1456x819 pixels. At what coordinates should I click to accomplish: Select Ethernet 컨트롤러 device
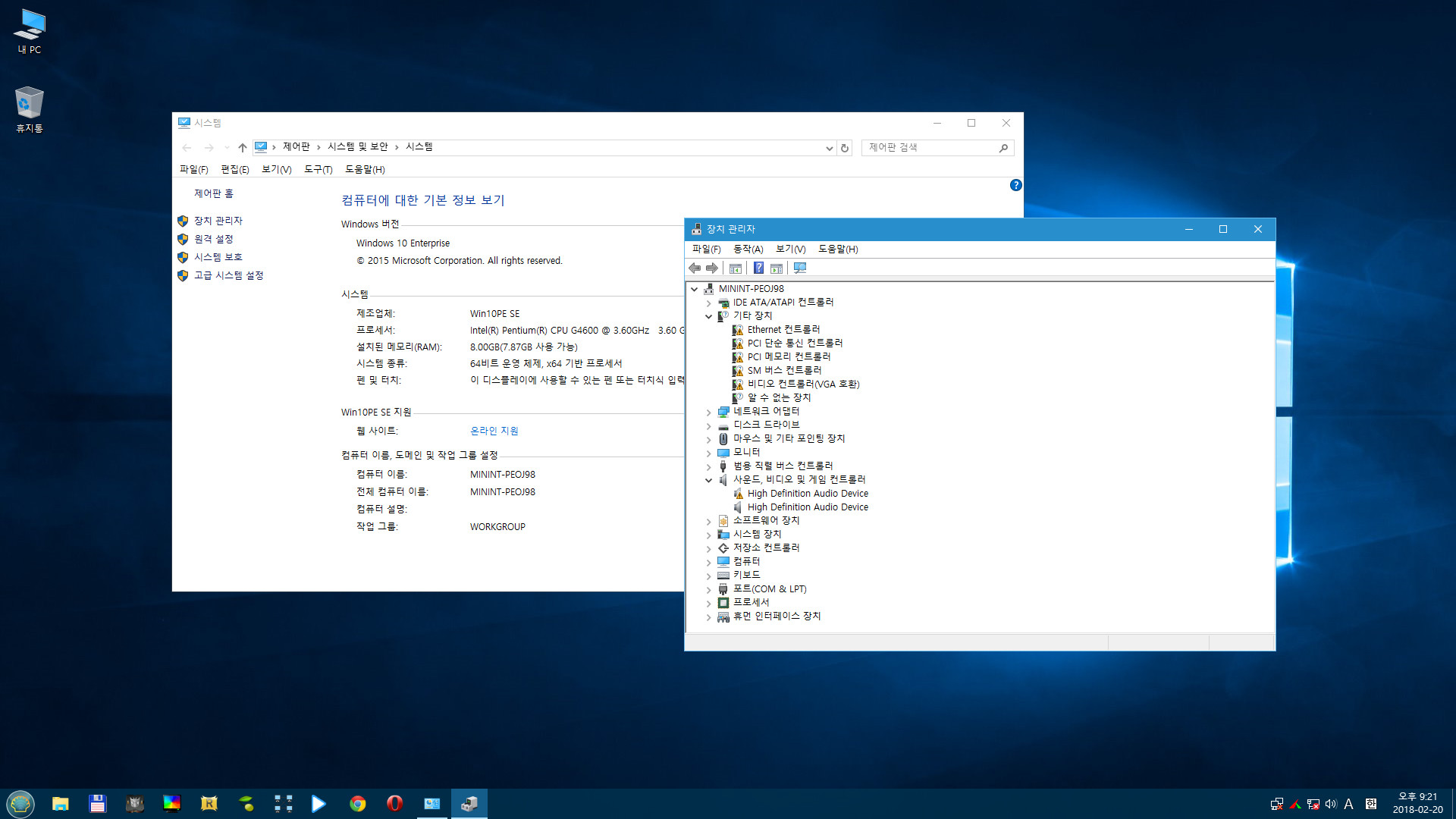pyautogui.click(x=783, y=330)
